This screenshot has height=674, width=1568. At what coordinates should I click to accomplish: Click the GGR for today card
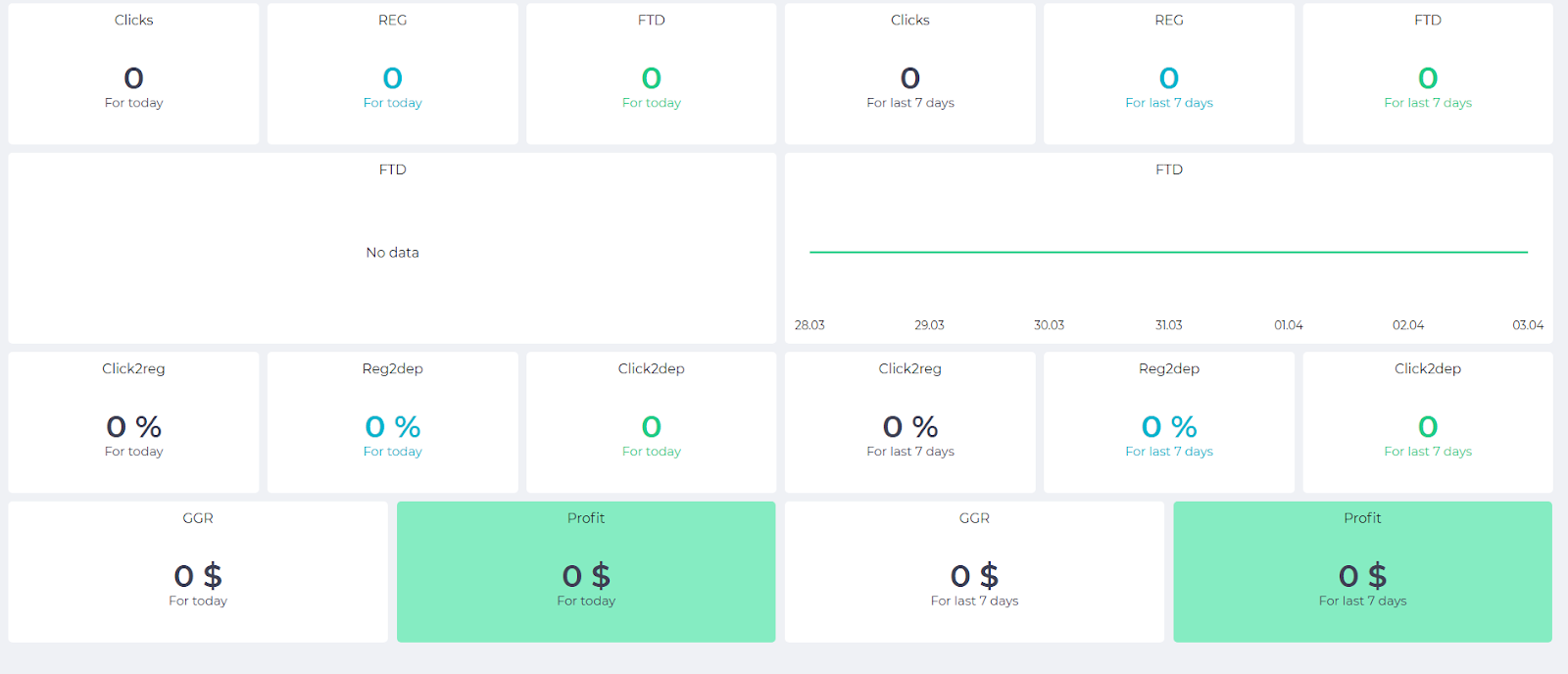[x=198, y=572]
